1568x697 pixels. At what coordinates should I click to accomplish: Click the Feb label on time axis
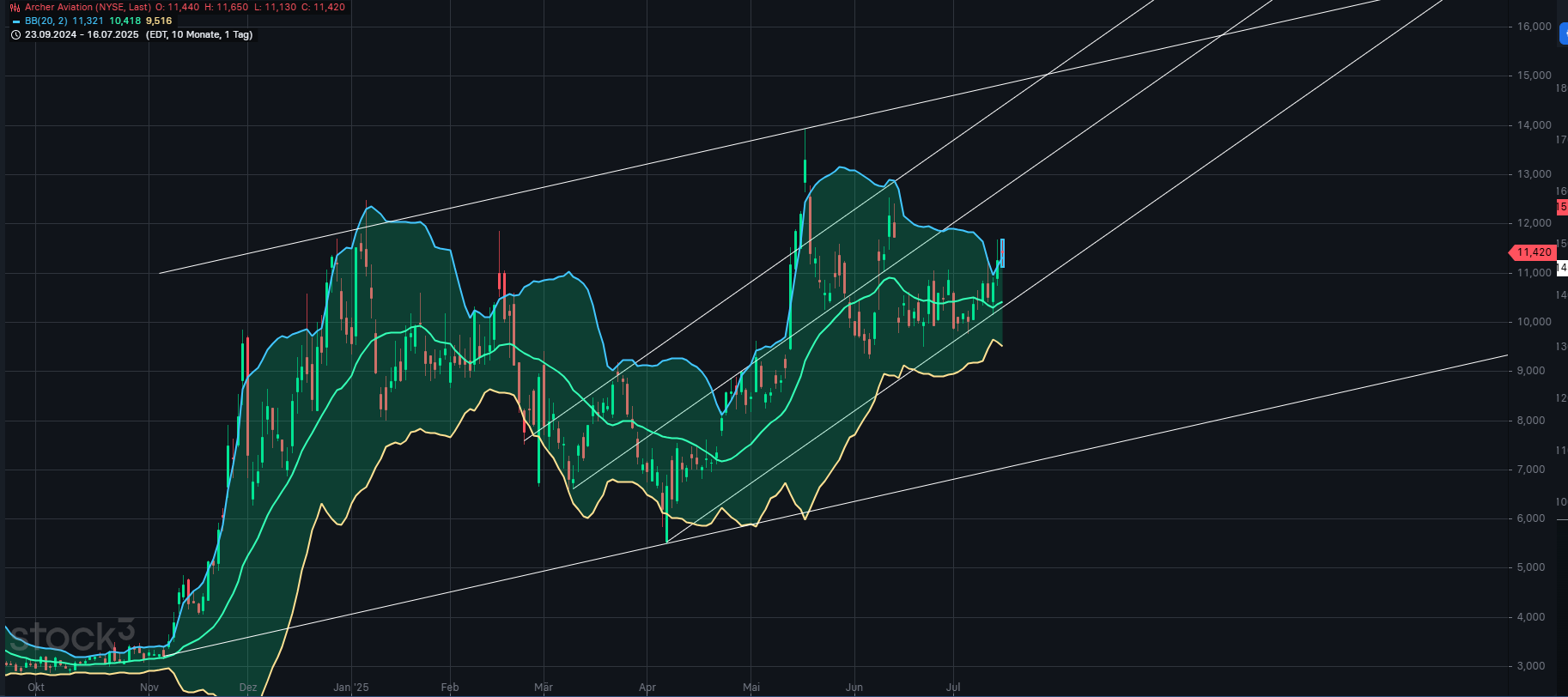pyautogui.click(x=450, y=688)
